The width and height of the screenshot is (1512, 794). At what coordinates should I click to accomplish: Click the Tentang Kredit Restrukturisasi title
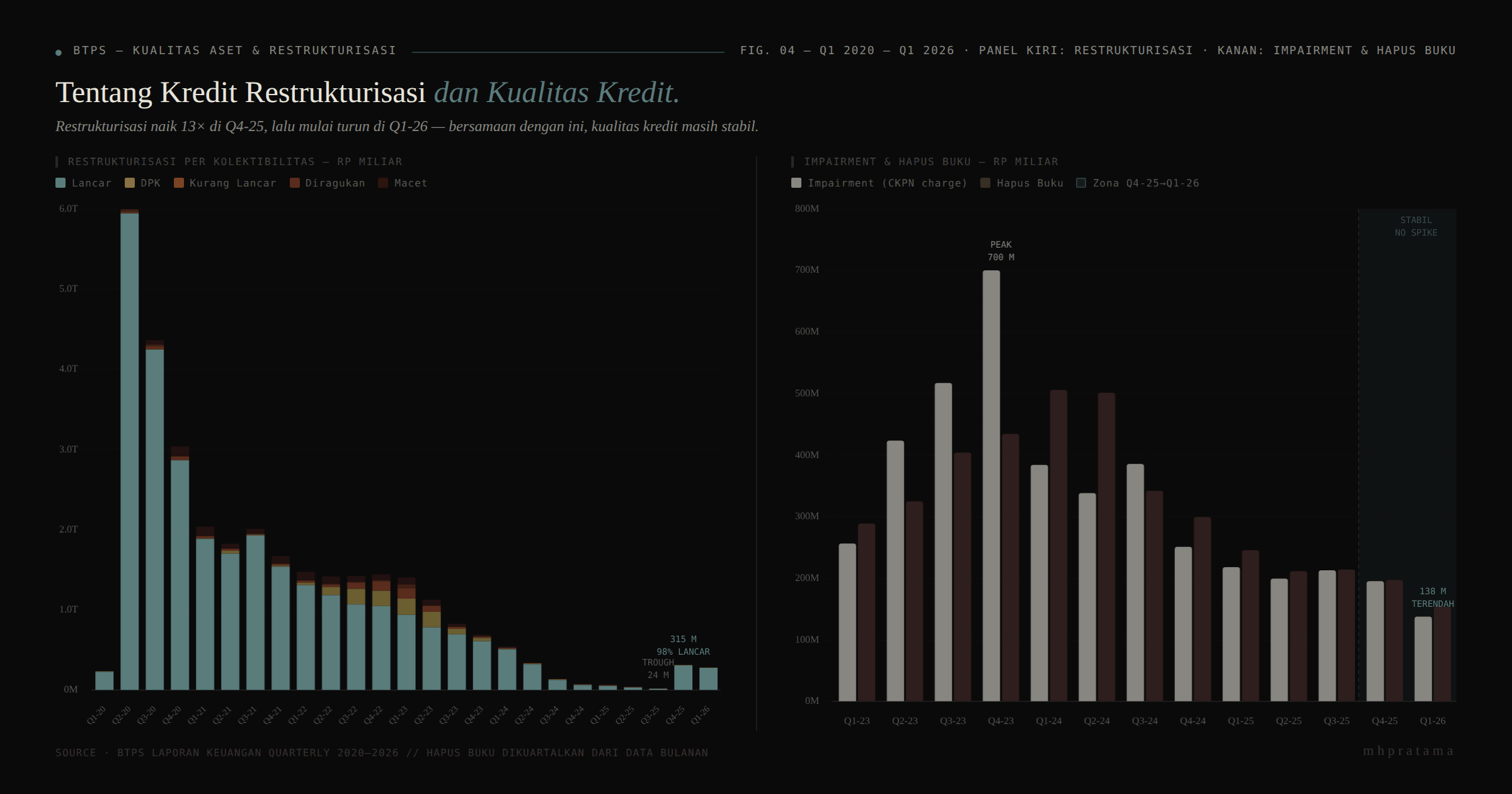coord(241,93)
